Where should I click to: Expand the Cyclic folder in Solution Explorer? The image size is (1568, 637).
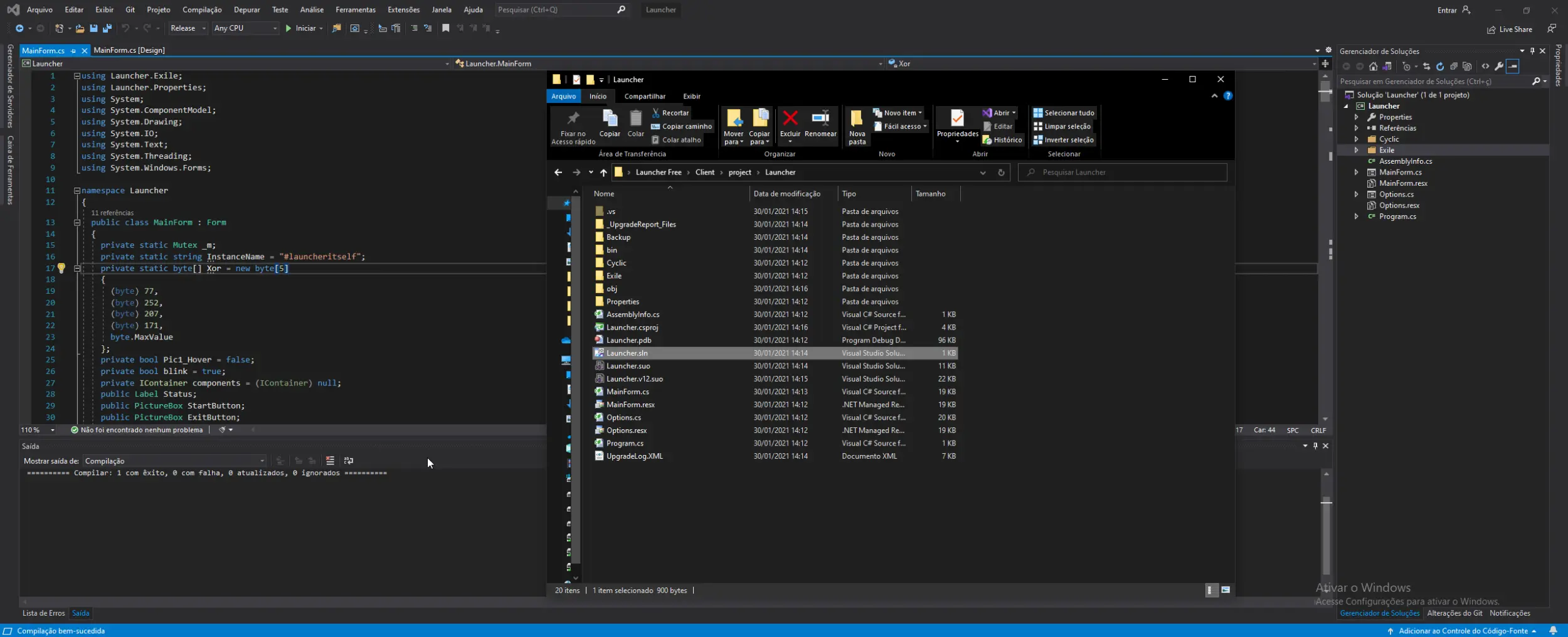[x=1356, y=139]
